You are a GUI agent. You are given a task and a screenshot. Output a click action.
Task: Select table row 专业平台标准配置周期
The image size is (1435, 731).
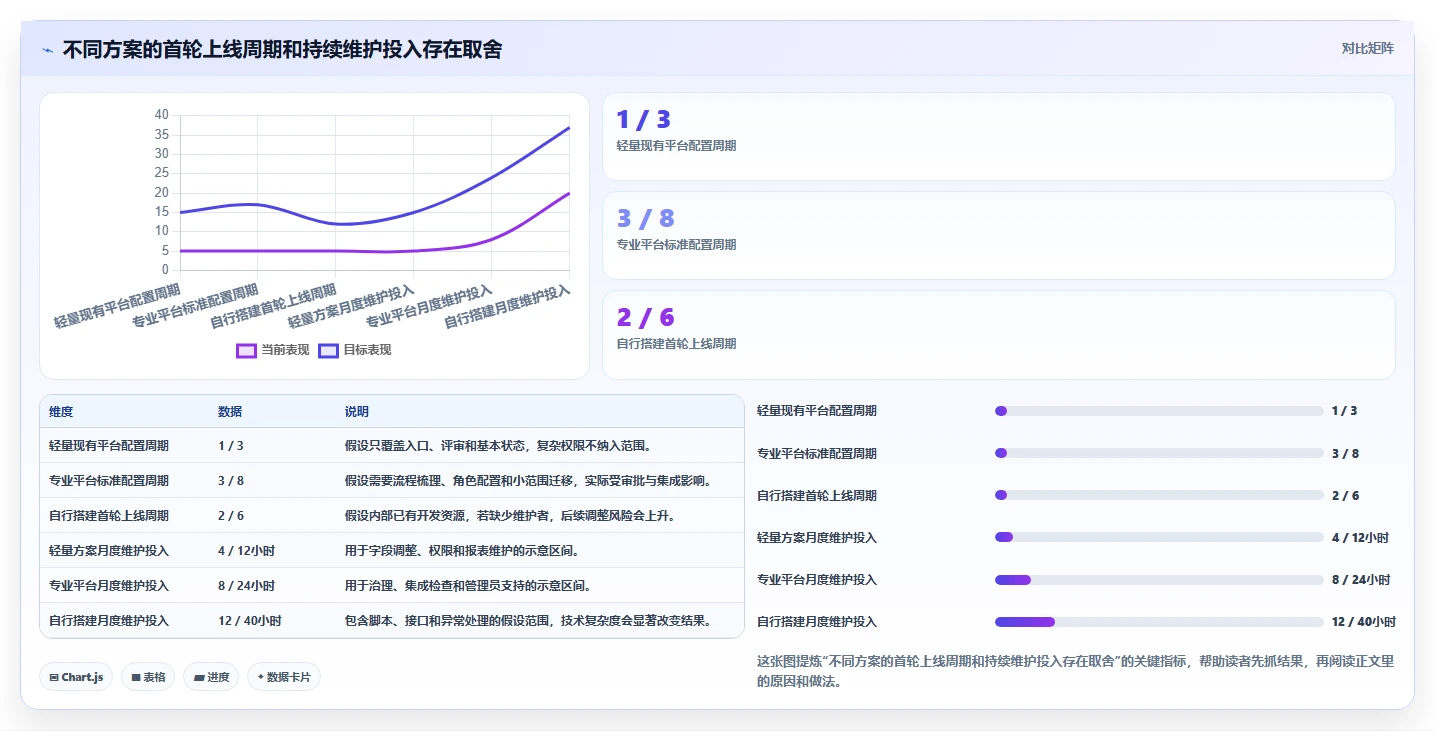coord(392,481)
